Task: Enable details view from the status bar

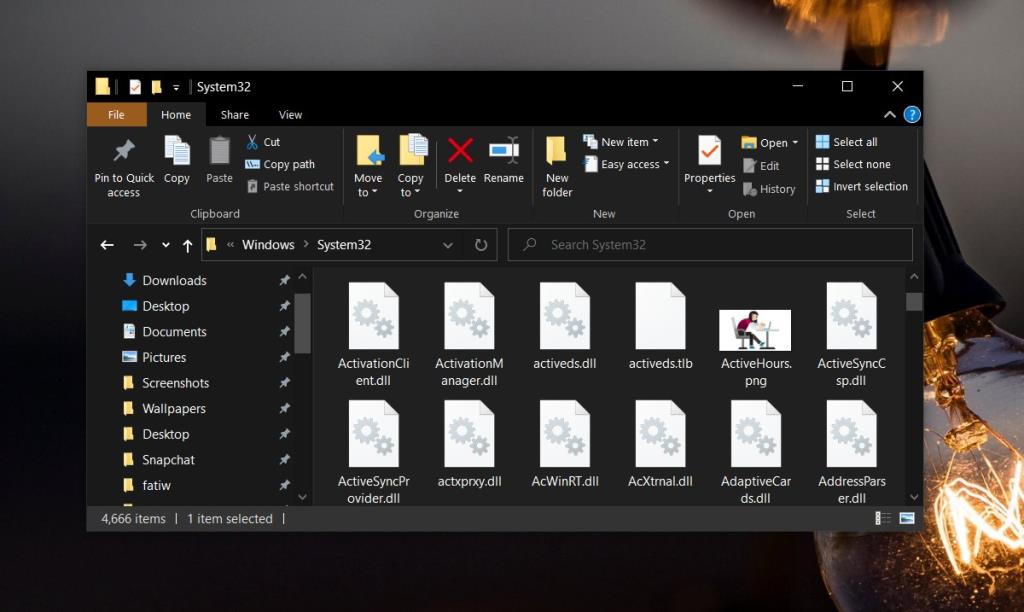Action: pyautogui.click(x=881, y=518)
